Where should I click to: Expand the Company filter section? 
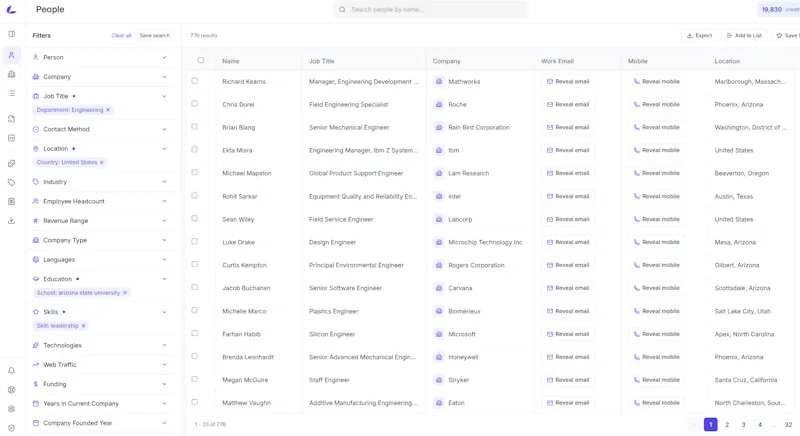click(x=100, y=77)
